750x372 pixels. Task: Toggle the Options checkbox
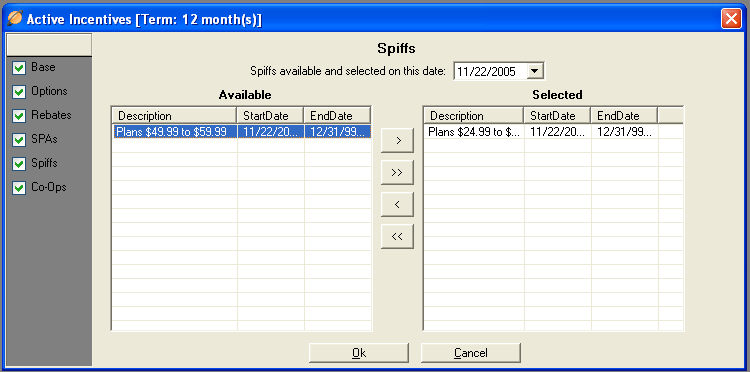(x=19, y=92)
